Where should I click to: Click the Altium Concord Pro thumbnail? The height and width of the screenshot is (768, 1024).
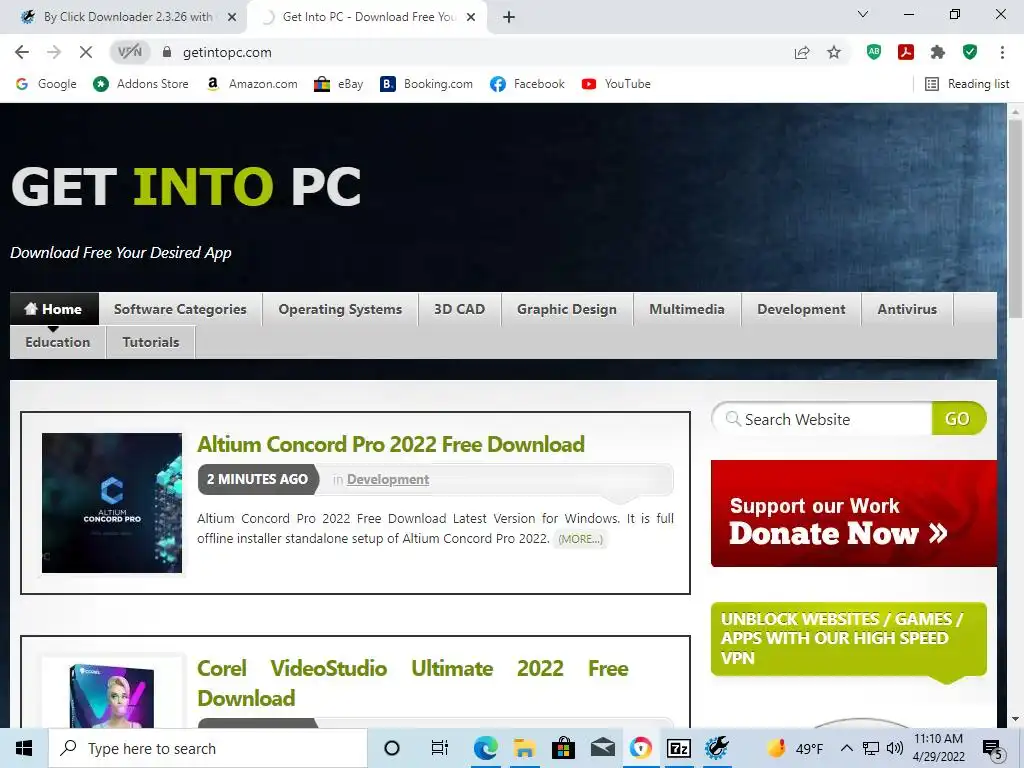tap(112, 503)
